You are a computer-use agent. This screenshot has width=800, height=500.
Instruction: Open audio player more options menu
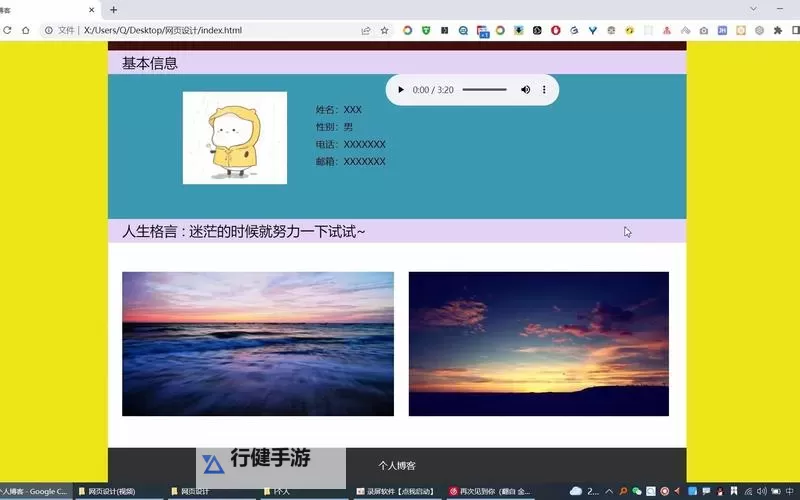click(x=544, y=90)
